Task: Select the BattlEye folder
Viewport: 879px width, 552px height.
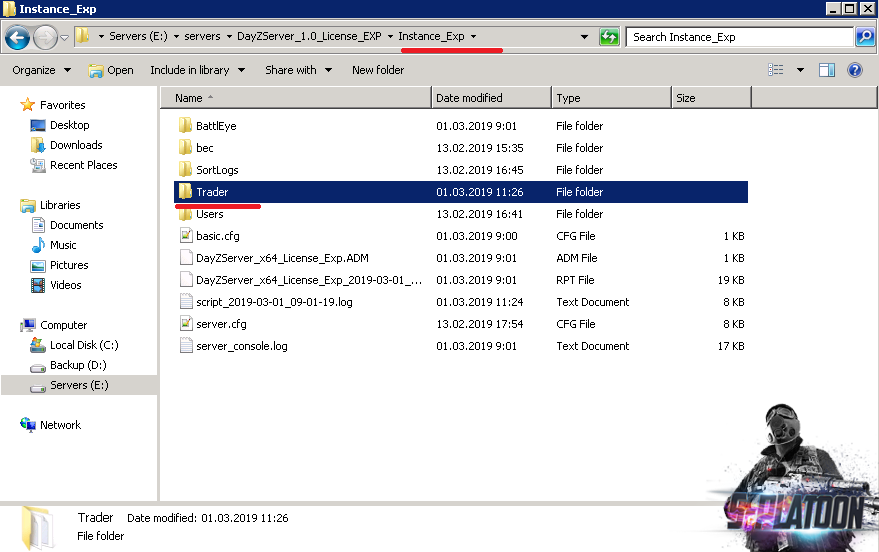Action: click(216, 126)
